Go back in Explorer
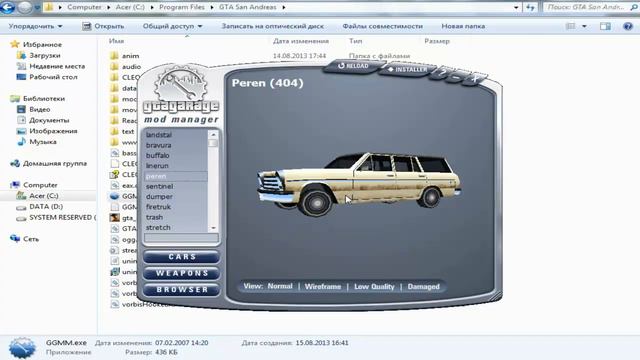This screenshot has height=360, width=640. [x=8, y=7]
